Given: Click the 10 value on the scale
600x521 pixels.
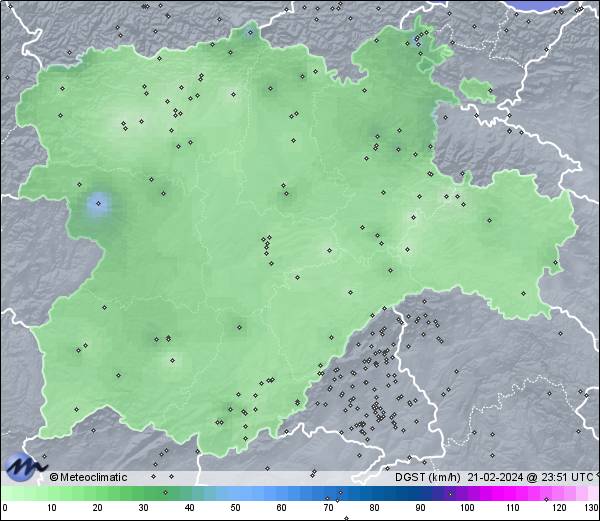Looking at the screenshot, I should (x=52, y=508).
